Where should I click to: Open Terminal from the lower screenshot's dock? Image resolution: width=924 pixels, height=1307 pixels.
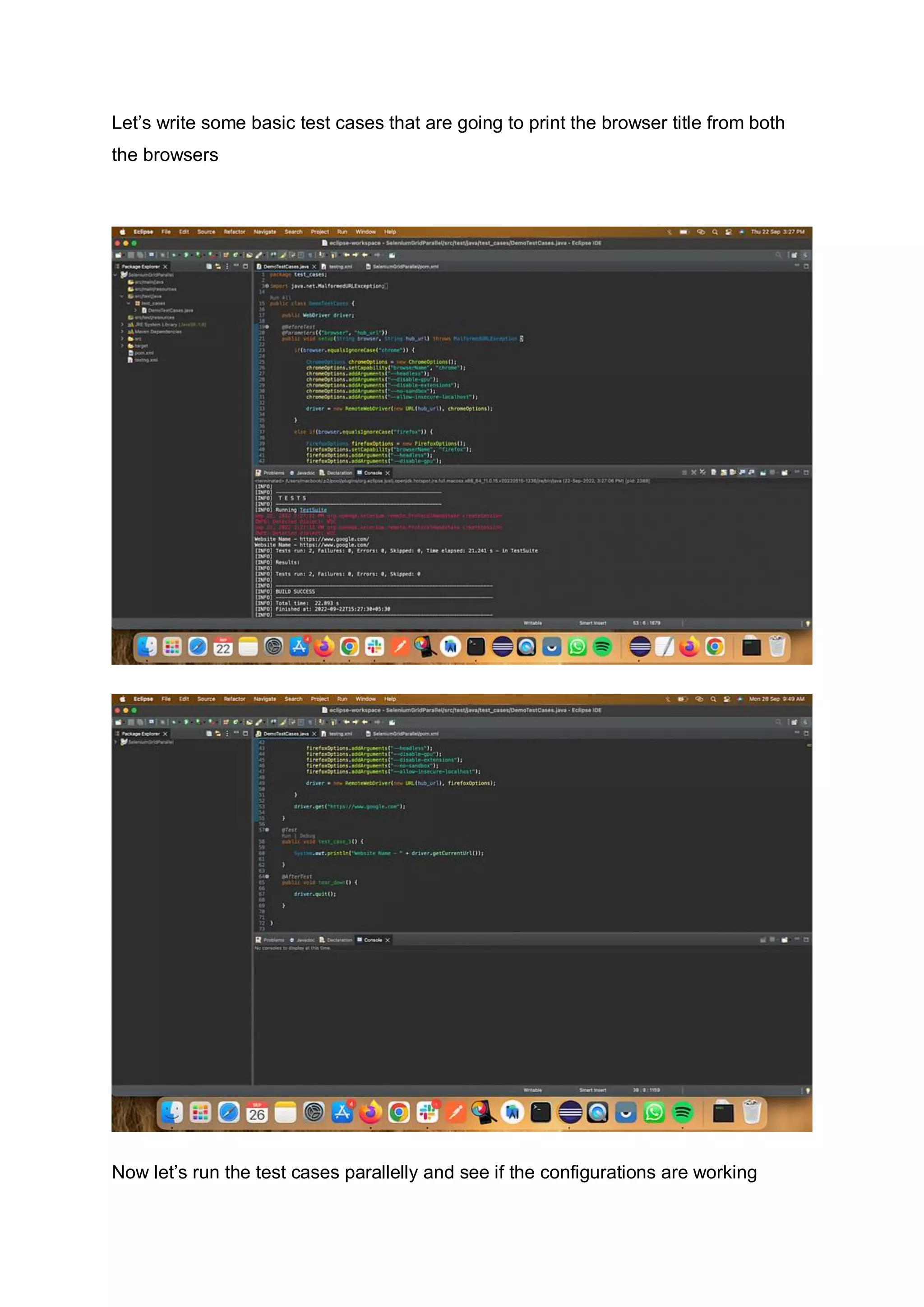pos(541,1112)
